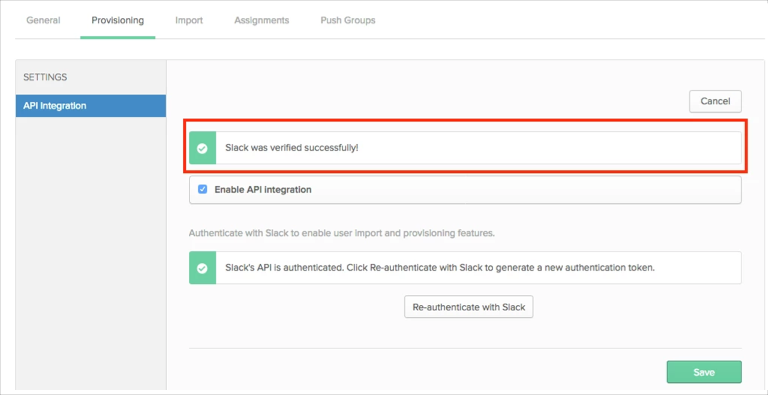Open the Push Groups tab
This screenshot has height=395, width=768.
pos(348,21)
